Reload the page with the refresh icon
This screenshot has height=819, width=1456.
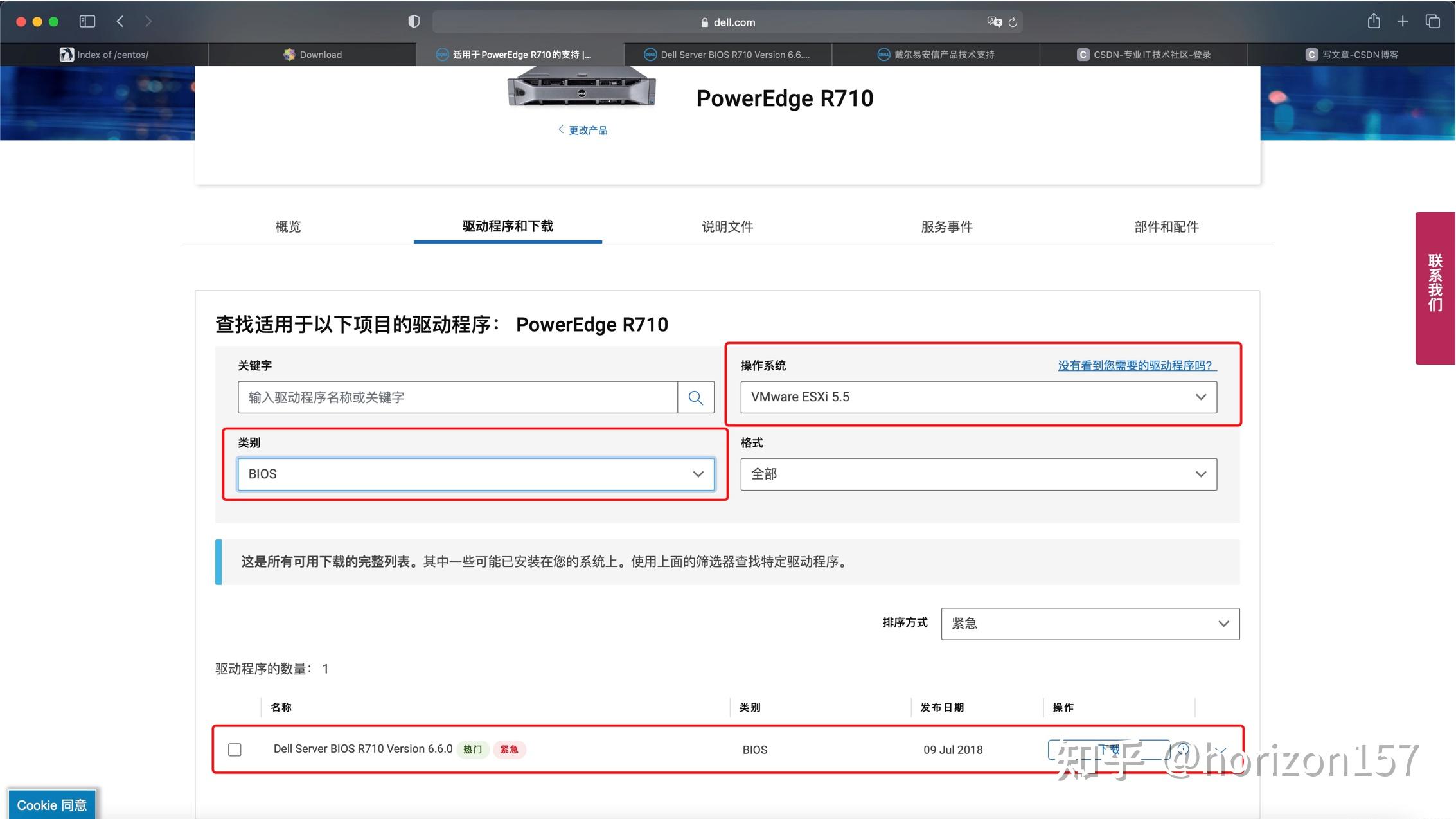pos(1013,22)
